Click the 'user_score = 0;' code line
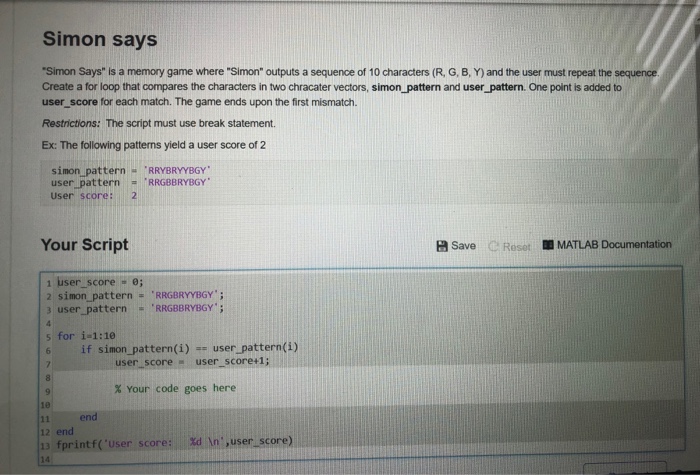The image size is (700, 475). [x=100, y=282]
